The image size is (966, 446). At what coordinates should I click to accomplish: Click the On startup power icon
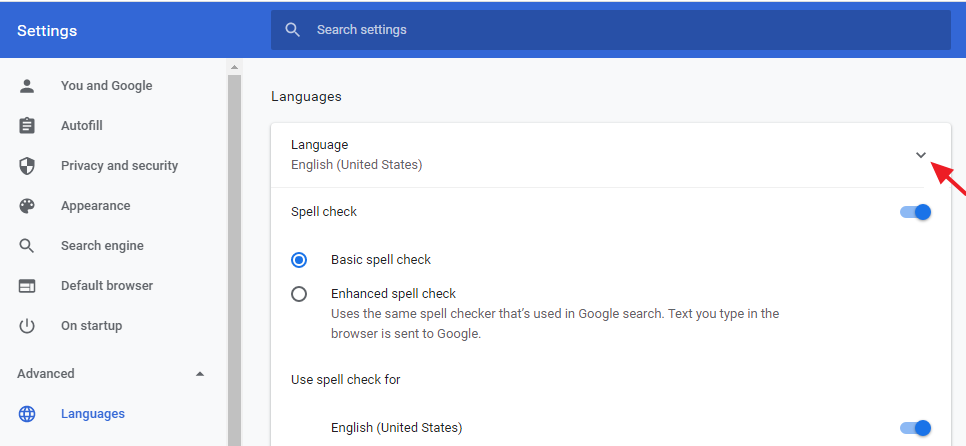click(x=26, y=326)
